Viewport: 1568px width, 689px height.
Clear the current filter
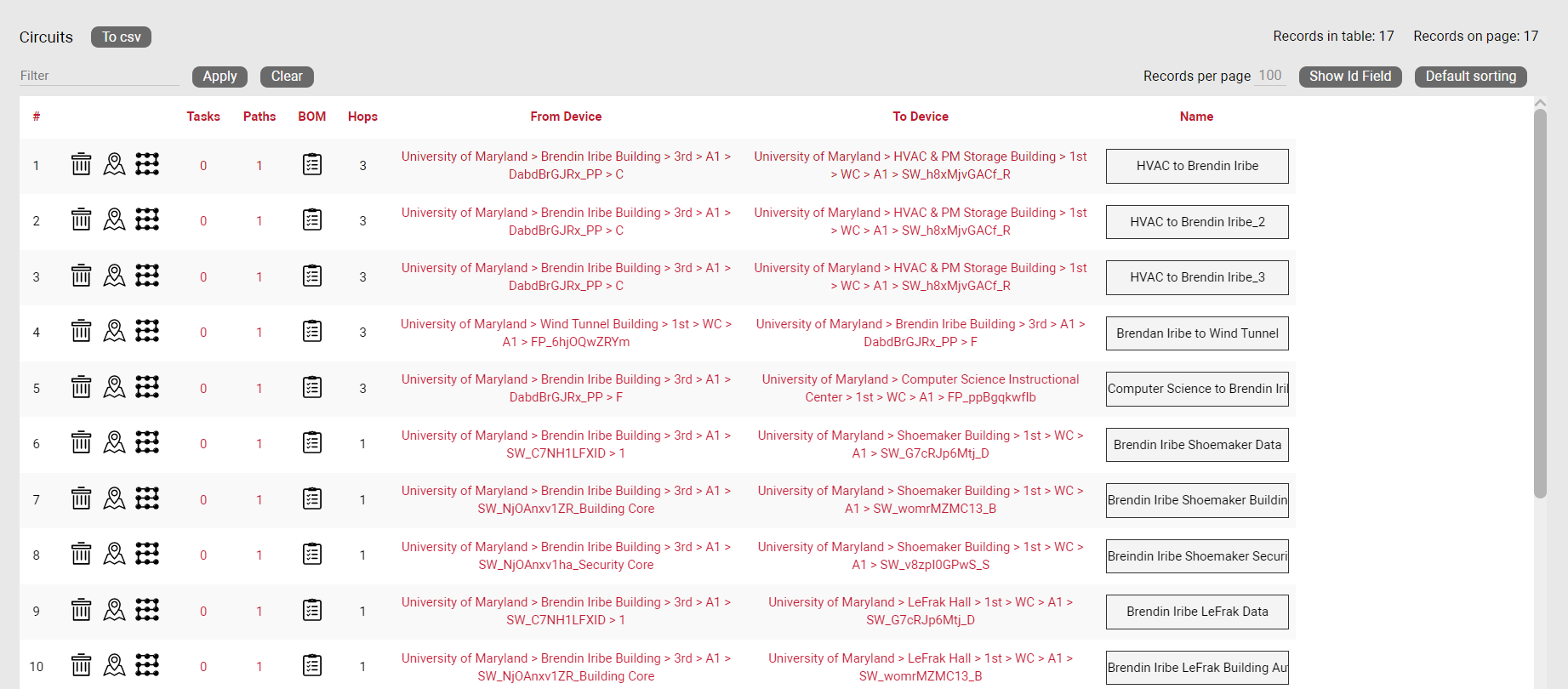(287, 77)
